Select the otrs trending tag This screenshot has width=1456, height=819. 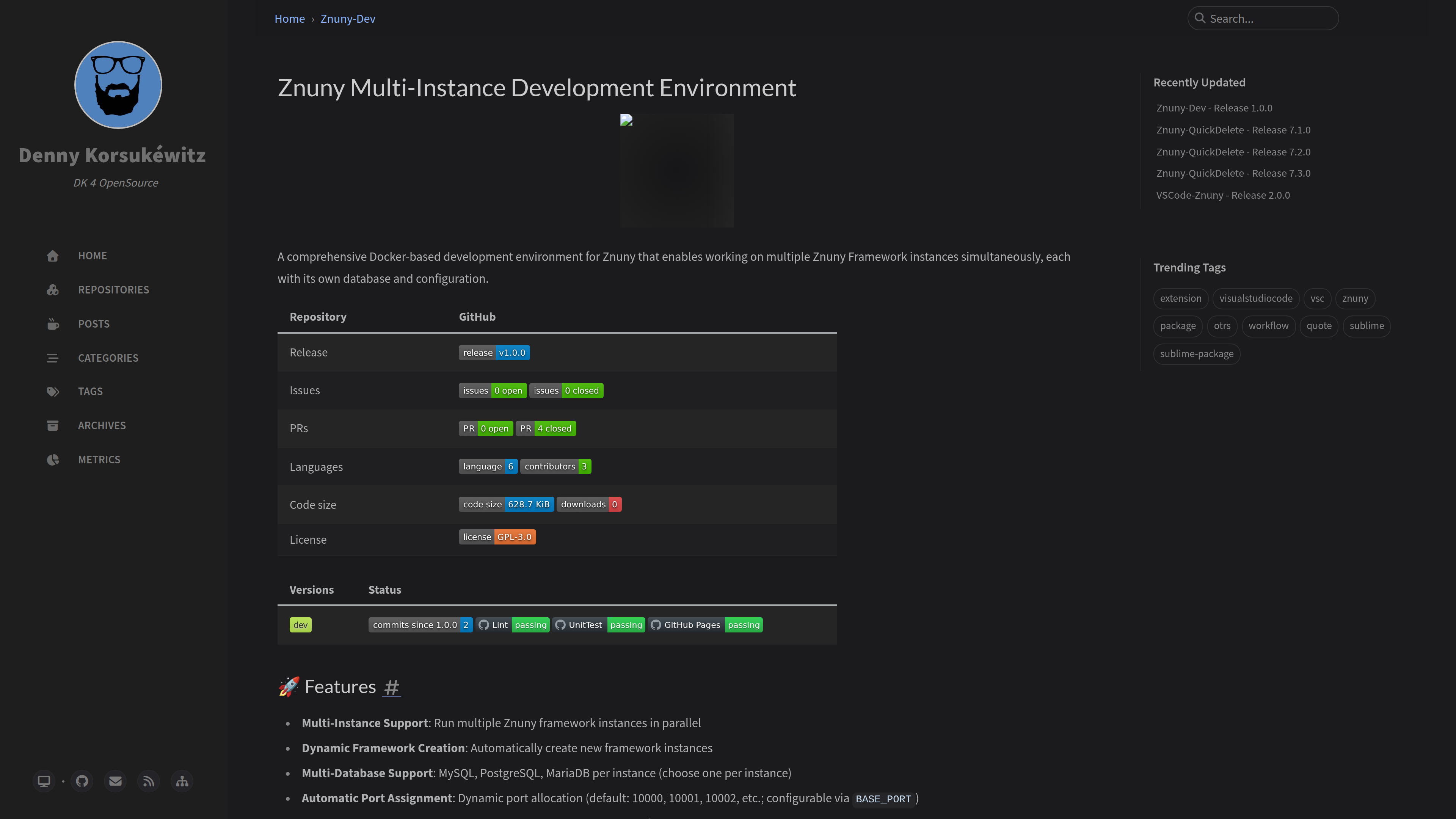pos(1222,326)
